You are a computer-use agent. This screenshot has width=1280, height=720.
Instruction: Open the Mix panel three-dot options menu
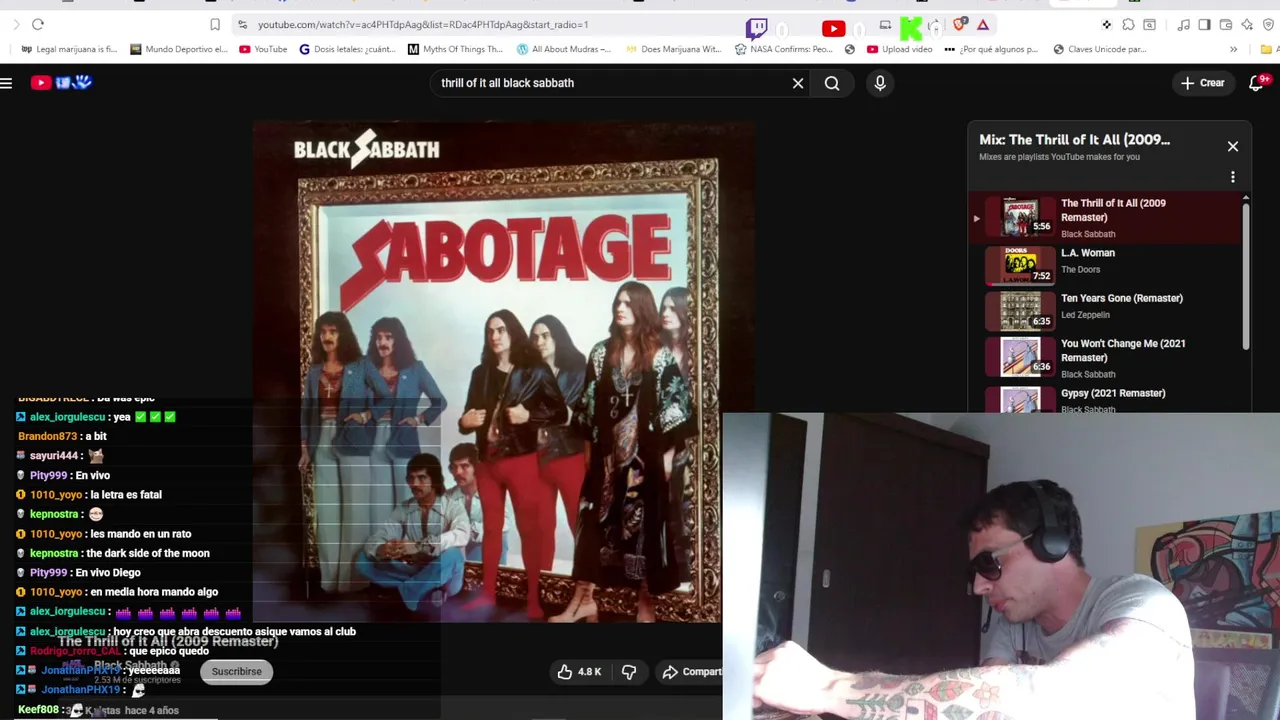[1233, 177]
